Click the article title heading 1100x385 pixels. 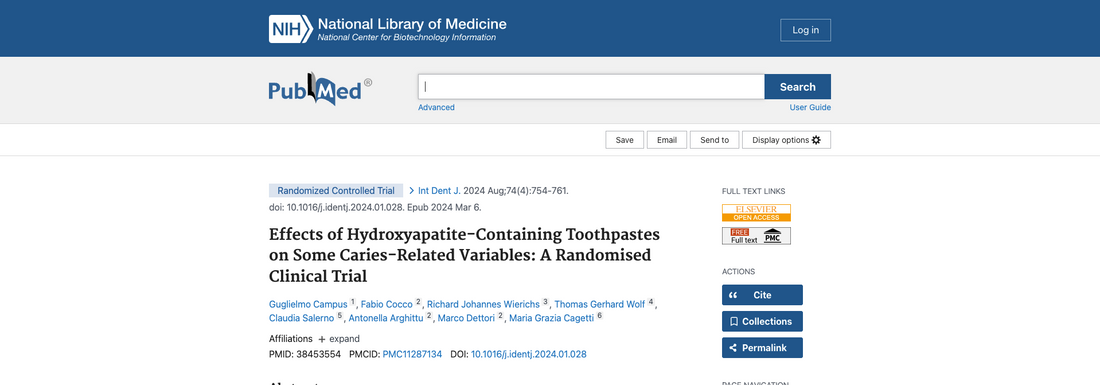coord(464,255)
